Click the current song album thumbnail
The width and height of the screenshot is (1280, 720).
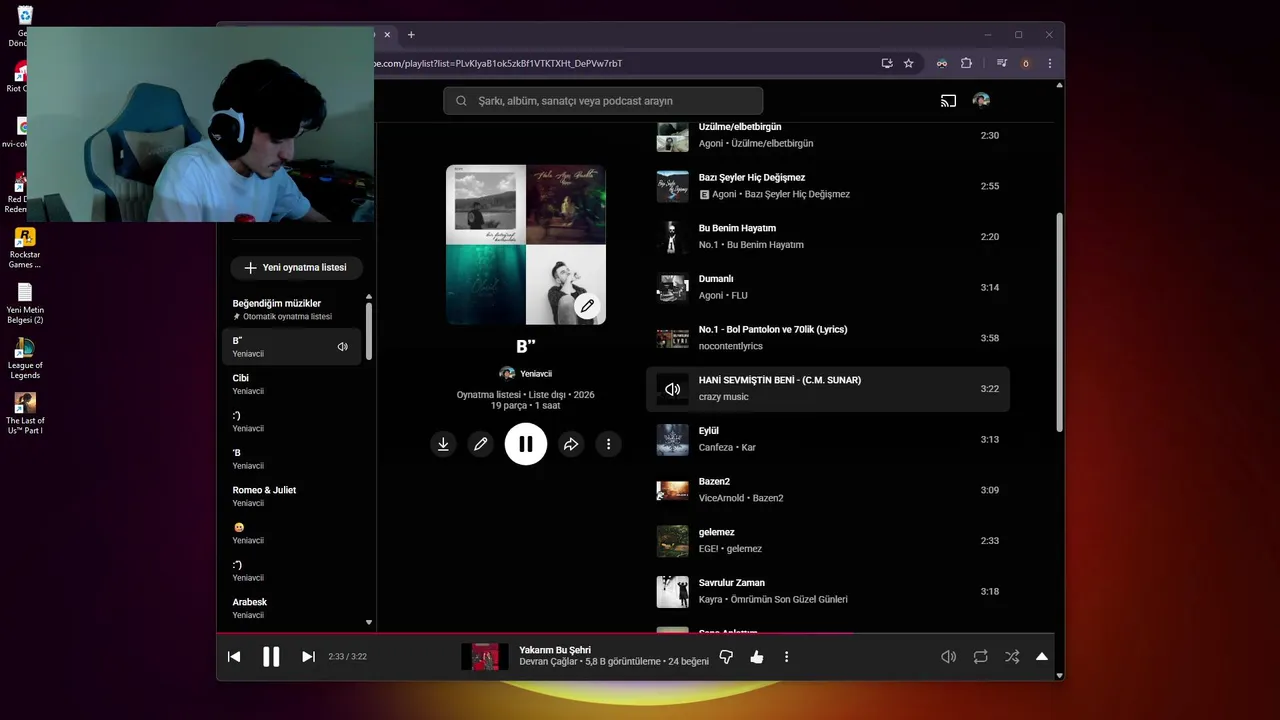tap(485, 657)
